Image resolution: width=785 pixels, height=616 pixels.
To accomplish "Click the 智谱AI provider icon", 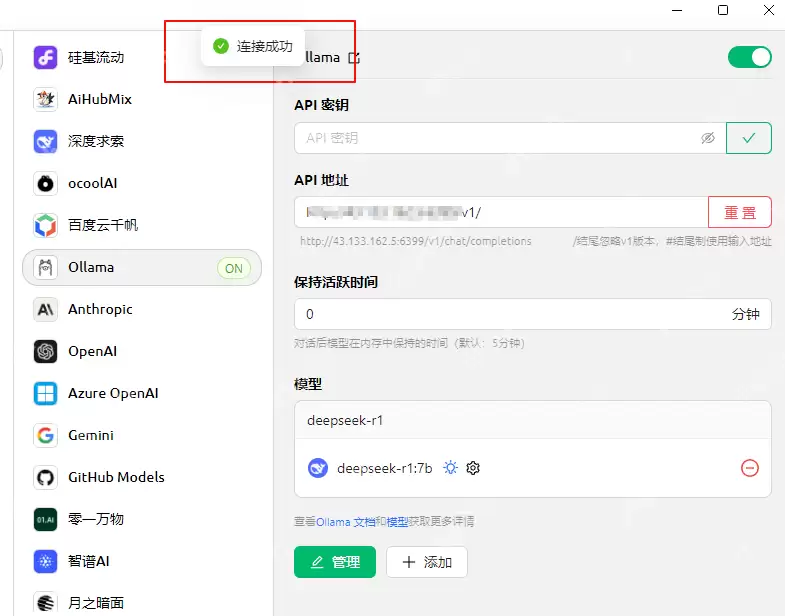I will pyautogui.click(x=45, y=561).
